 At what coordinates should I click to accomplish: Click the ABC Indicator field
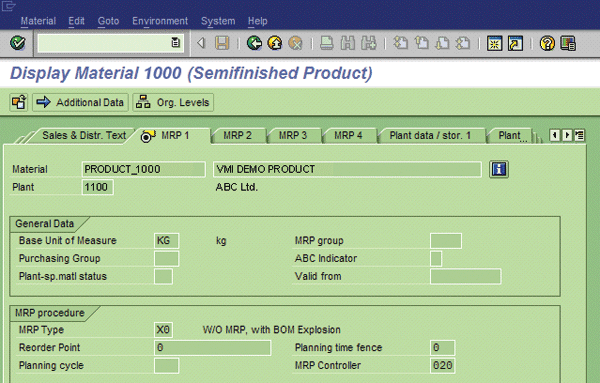pyautogui.click(x=436, y=259)
